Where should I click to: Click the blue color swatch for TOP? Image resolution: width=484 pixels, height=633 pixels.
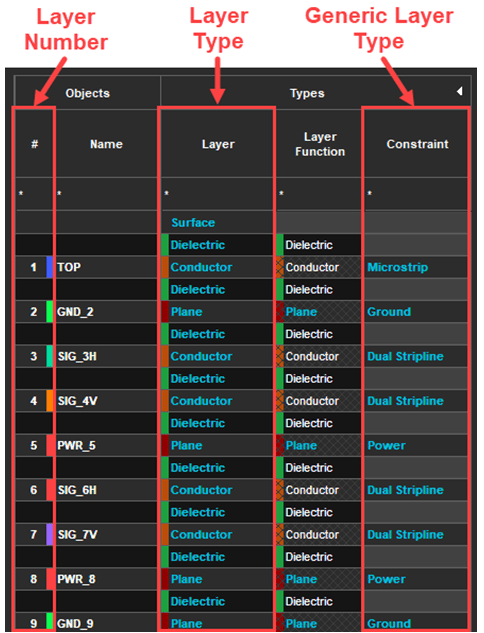click(50, 267)
